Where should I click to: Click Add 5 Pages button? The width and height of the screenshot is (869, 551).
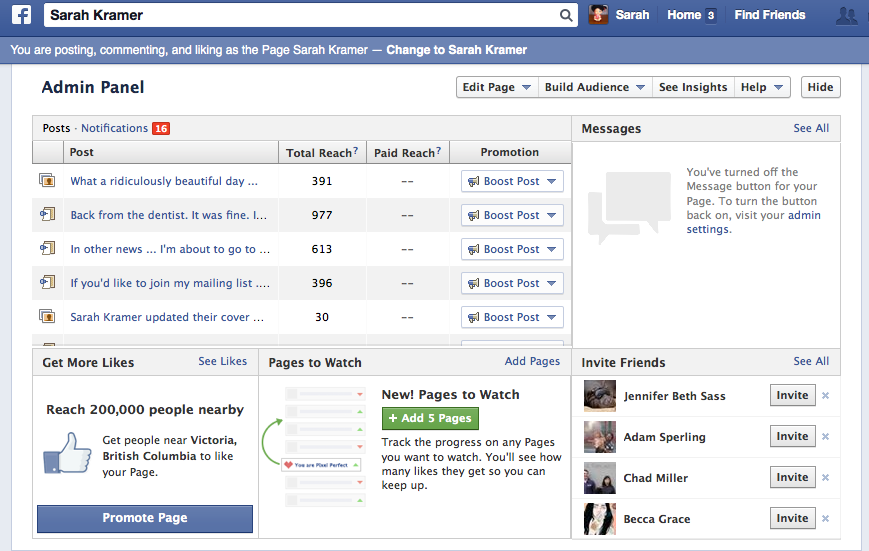point(430,419)
